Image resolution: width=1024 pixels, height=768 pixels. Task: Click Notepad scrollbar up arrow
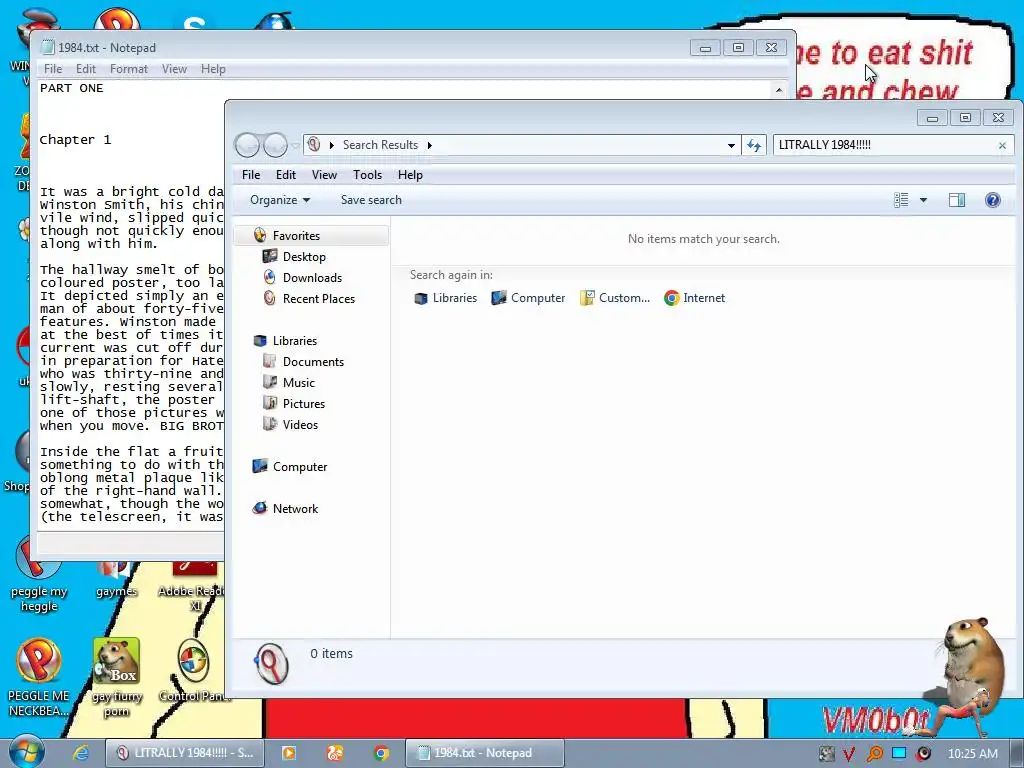778,90
